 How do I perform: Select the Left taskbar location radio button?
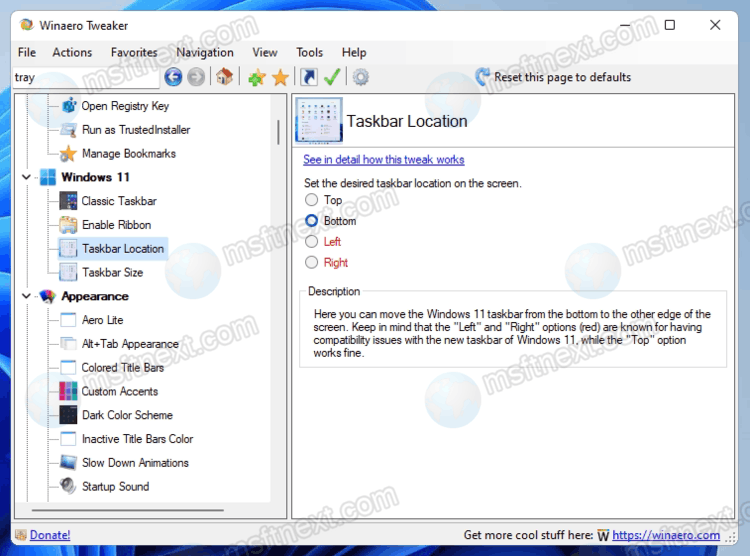tap(311, 242)
